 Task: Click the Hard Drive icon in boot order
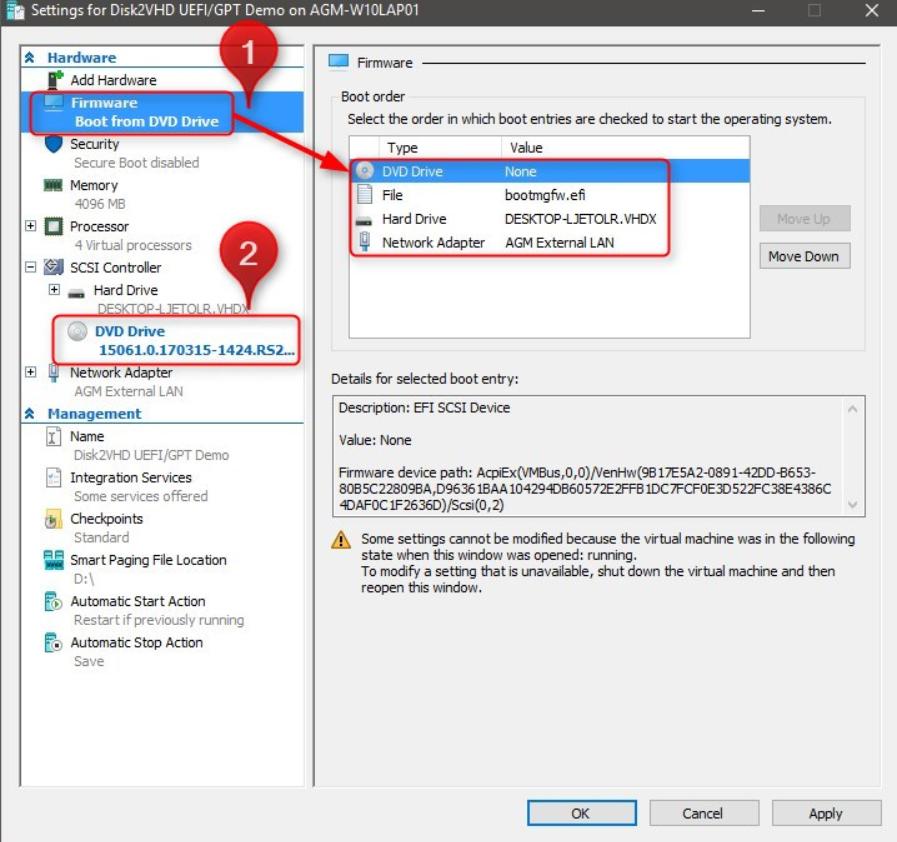point(364,220)
